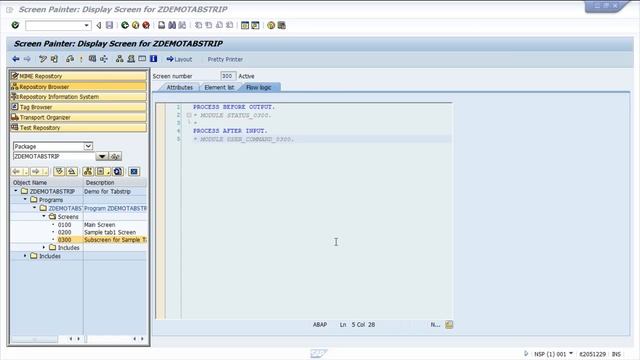Expand the Includes folder under the program

tap(44, 247)
